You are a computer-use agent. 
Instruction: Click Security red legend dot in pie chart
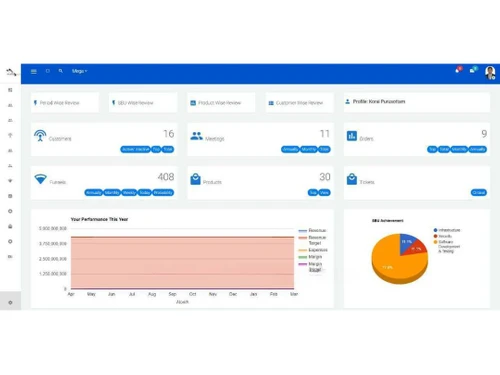point(435,236)
